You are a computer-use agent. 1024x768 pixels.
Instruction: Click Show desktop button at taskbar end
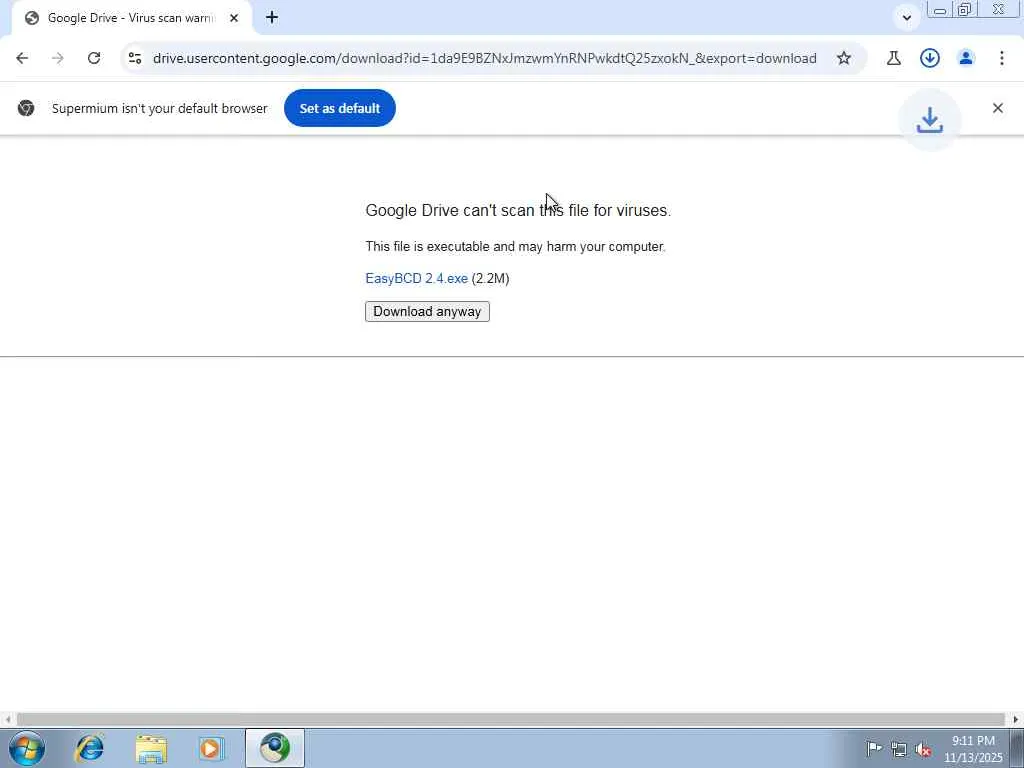click(1017, 748)
